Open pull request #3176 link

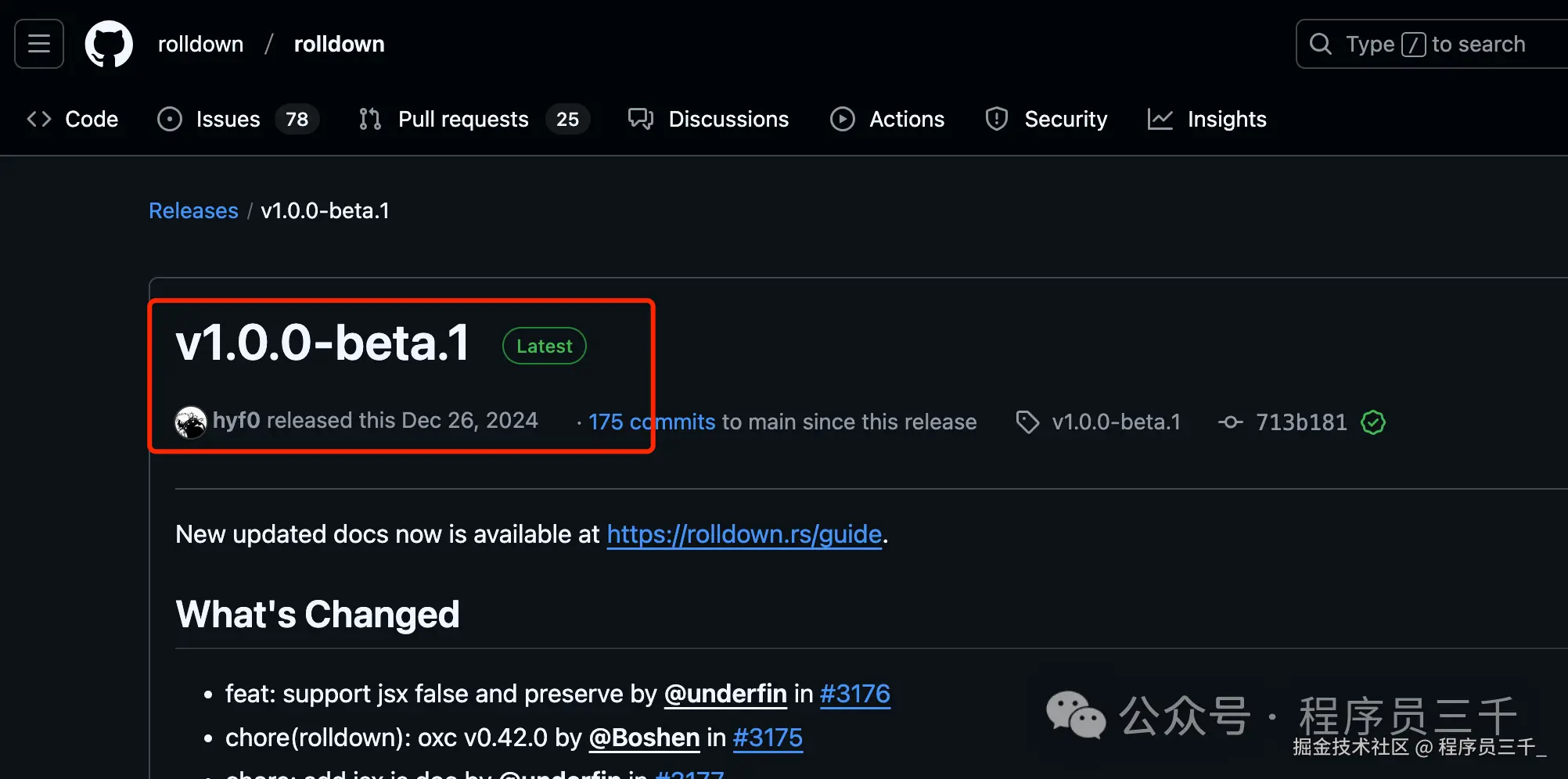coord(854,694)
